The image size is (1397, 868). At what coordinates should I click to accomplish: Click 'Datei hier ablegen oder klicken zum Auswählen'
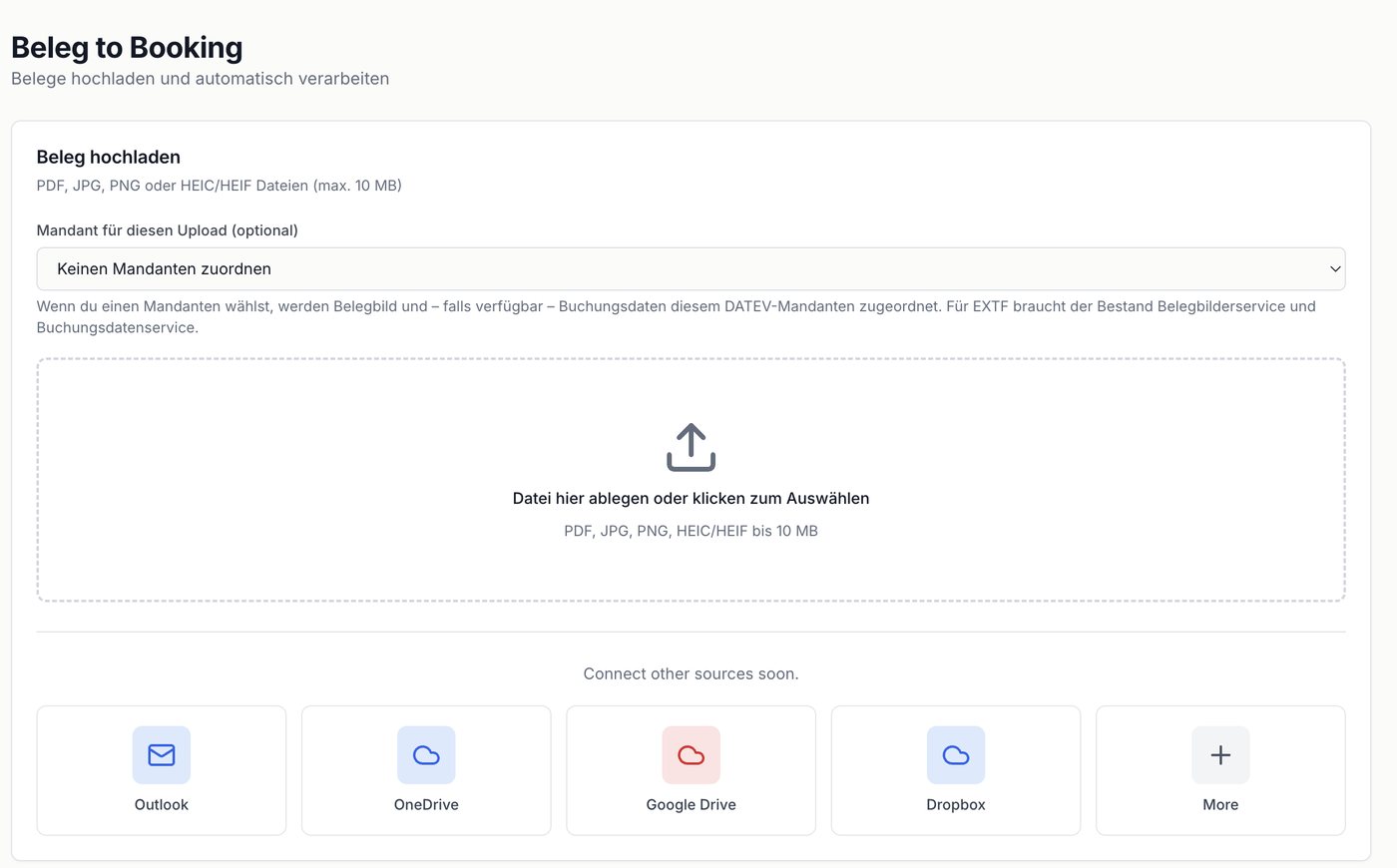pos(691,499)
